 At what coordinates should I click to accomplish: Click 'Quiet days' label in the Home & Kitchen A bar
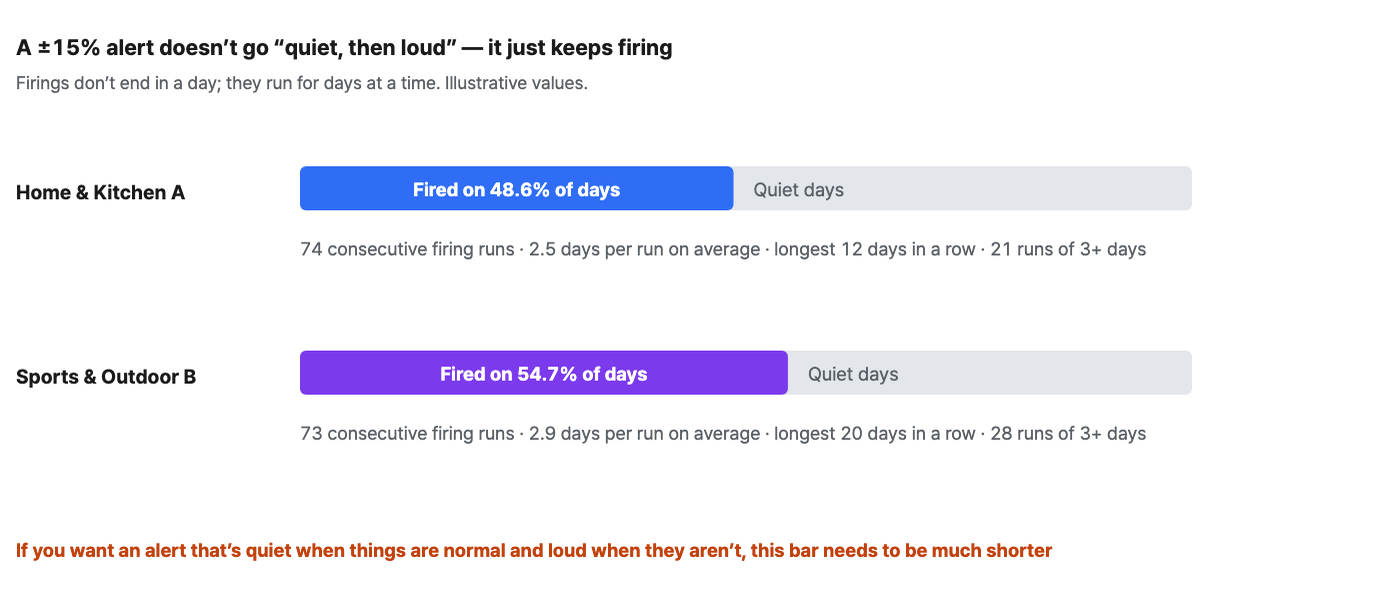798,190
